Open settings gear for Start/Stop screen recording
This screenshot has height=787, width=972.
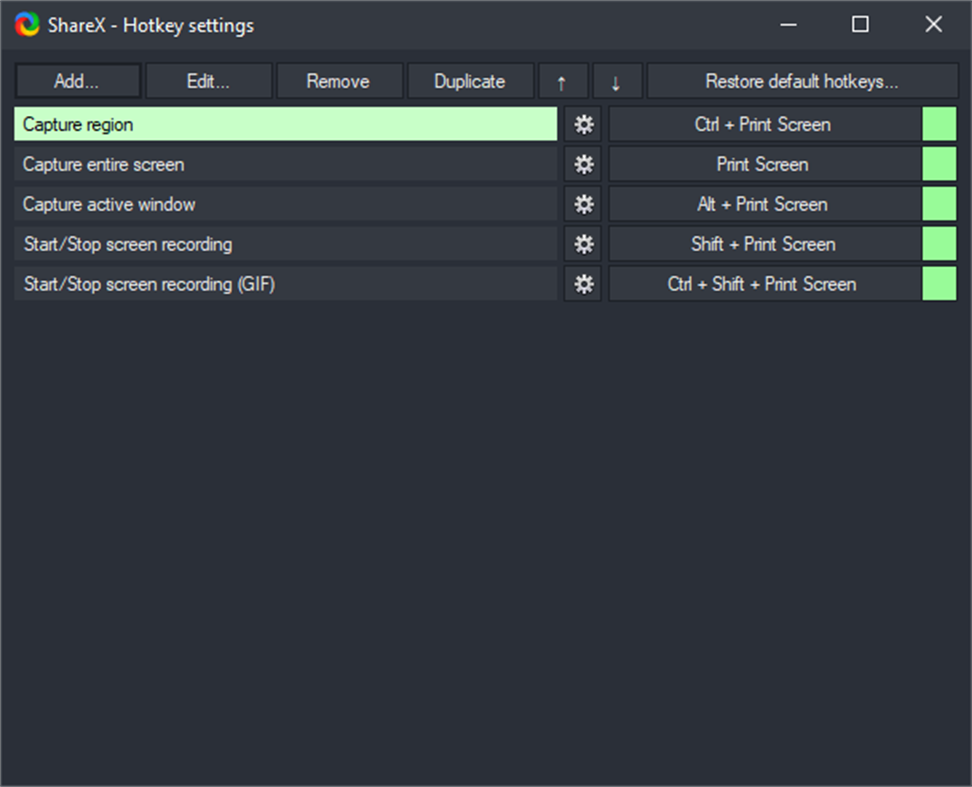[x=583, y=243]
